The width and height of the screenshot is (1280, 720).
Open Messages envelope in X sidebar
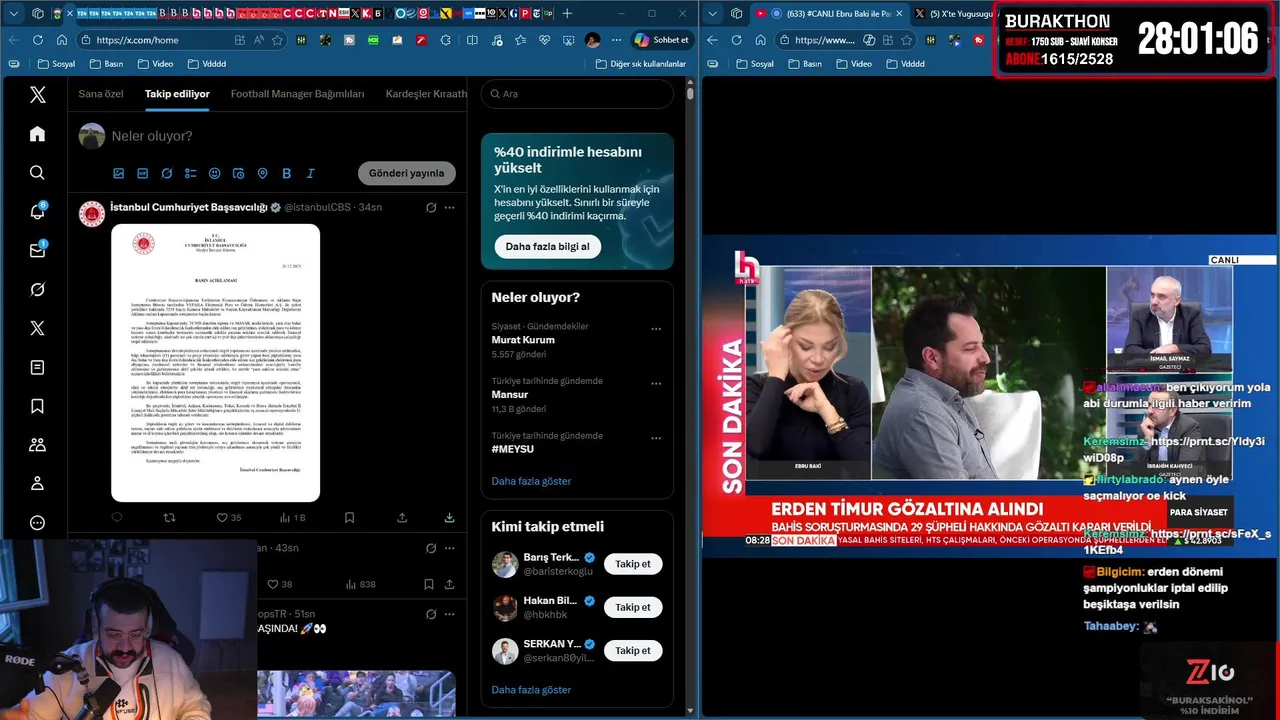click(x=37, y=251)
